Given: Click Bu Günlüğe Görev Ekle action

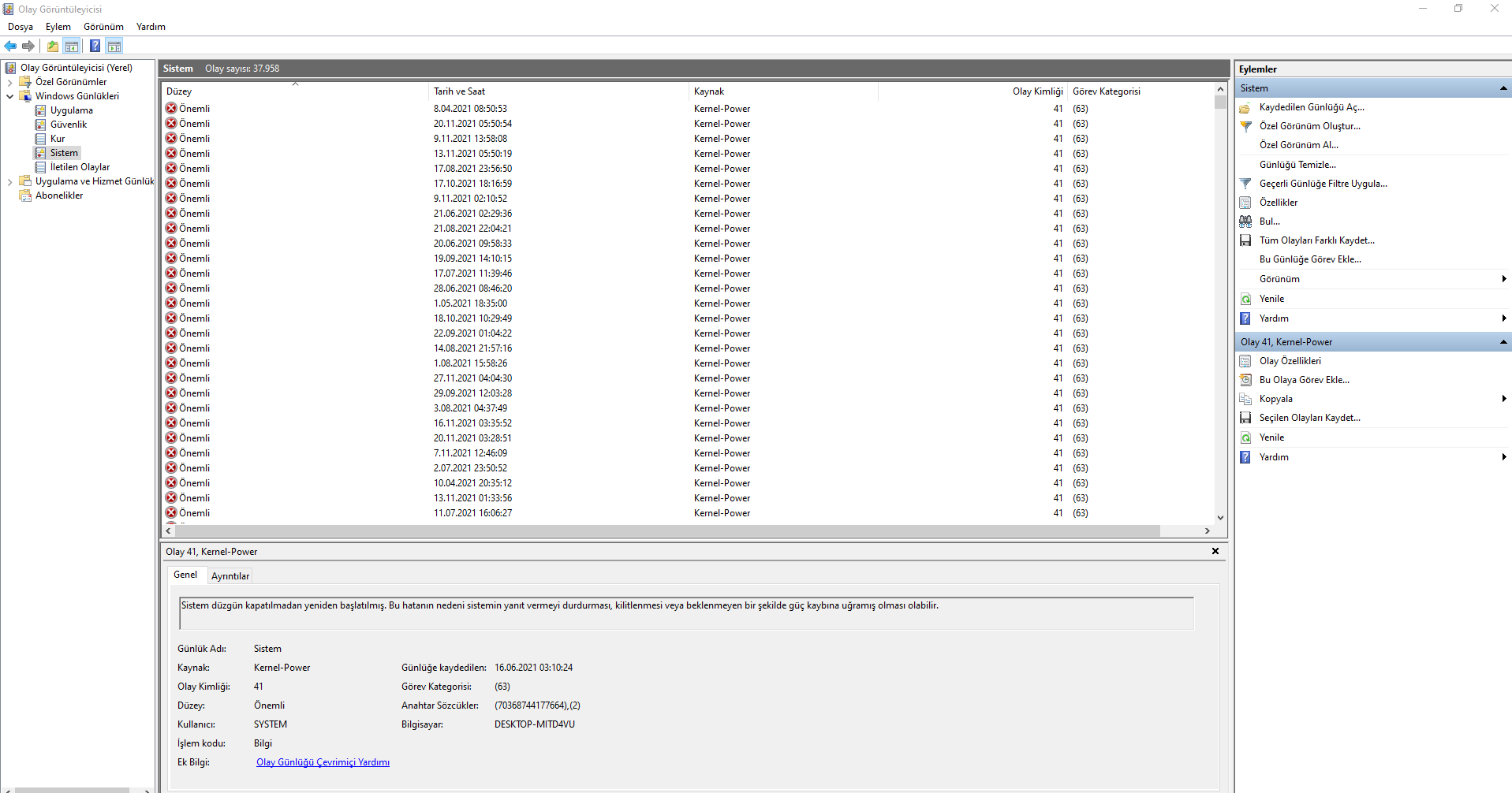Looking at the screenshot, I should (x=1310, y=259).
